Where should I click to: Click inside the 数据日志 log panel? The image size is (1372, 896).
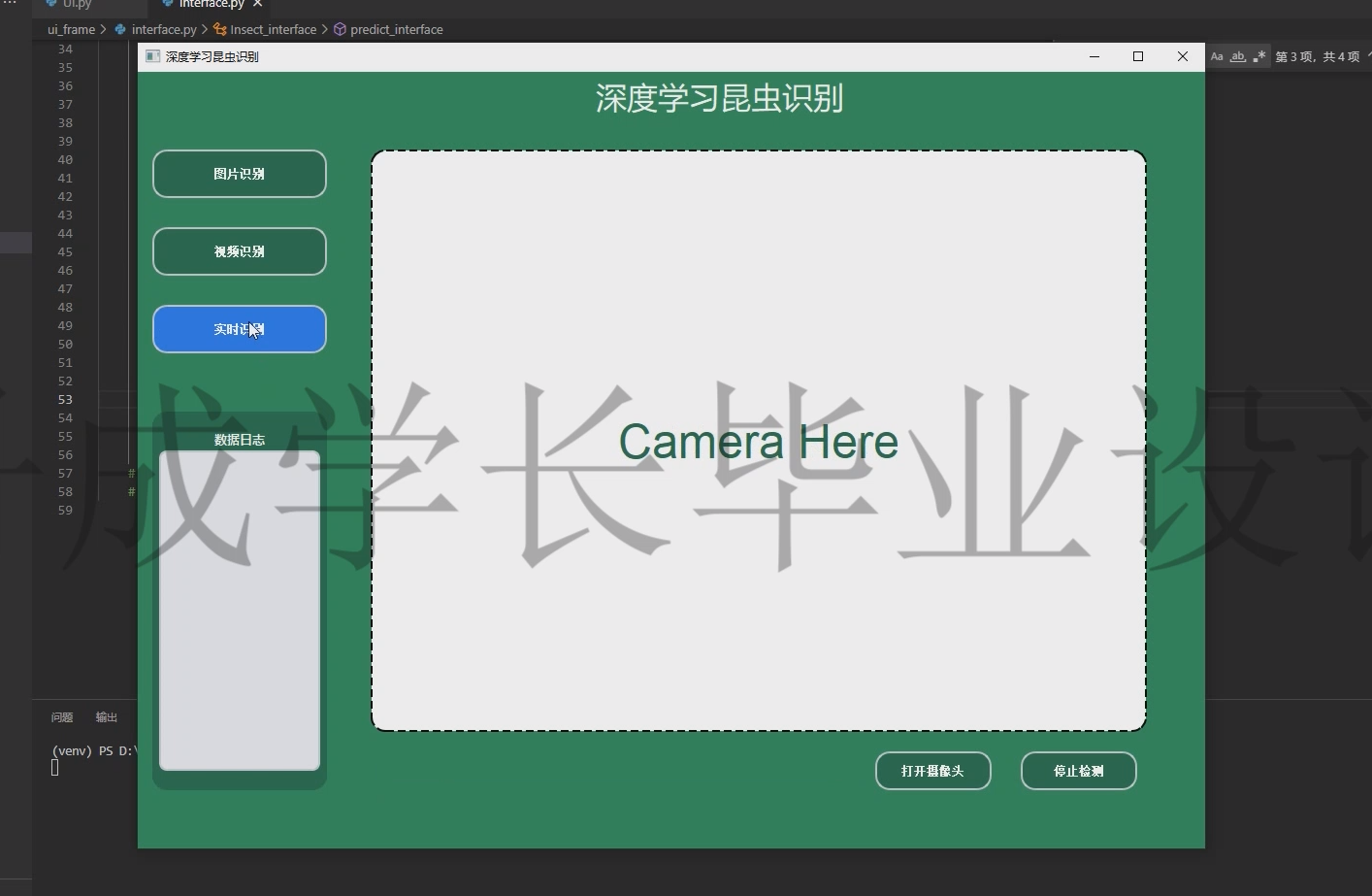[239, 612]
